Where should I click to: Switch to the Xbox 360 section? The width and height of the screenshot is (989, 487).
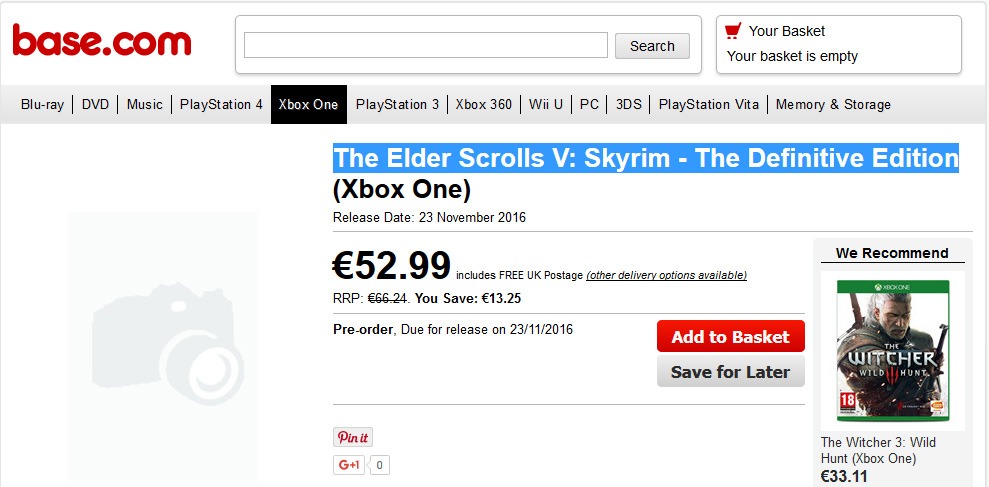tap(484, 105)
